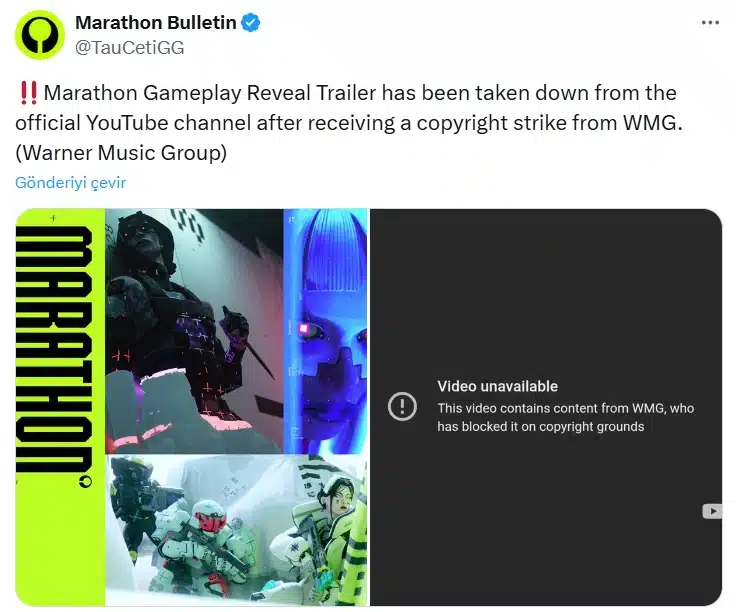Click the white armored soldiers panel

236,530
